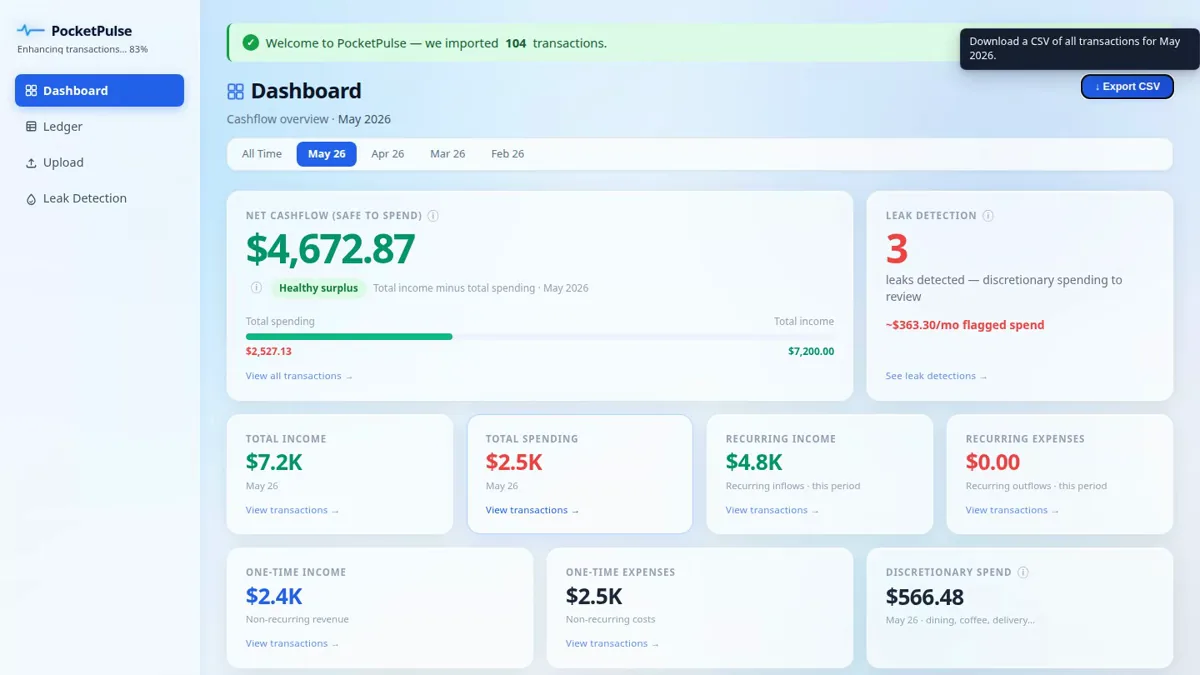Click the $566.48 Discretionary Spend amount

pyautogui.click(x=925, y=597)
